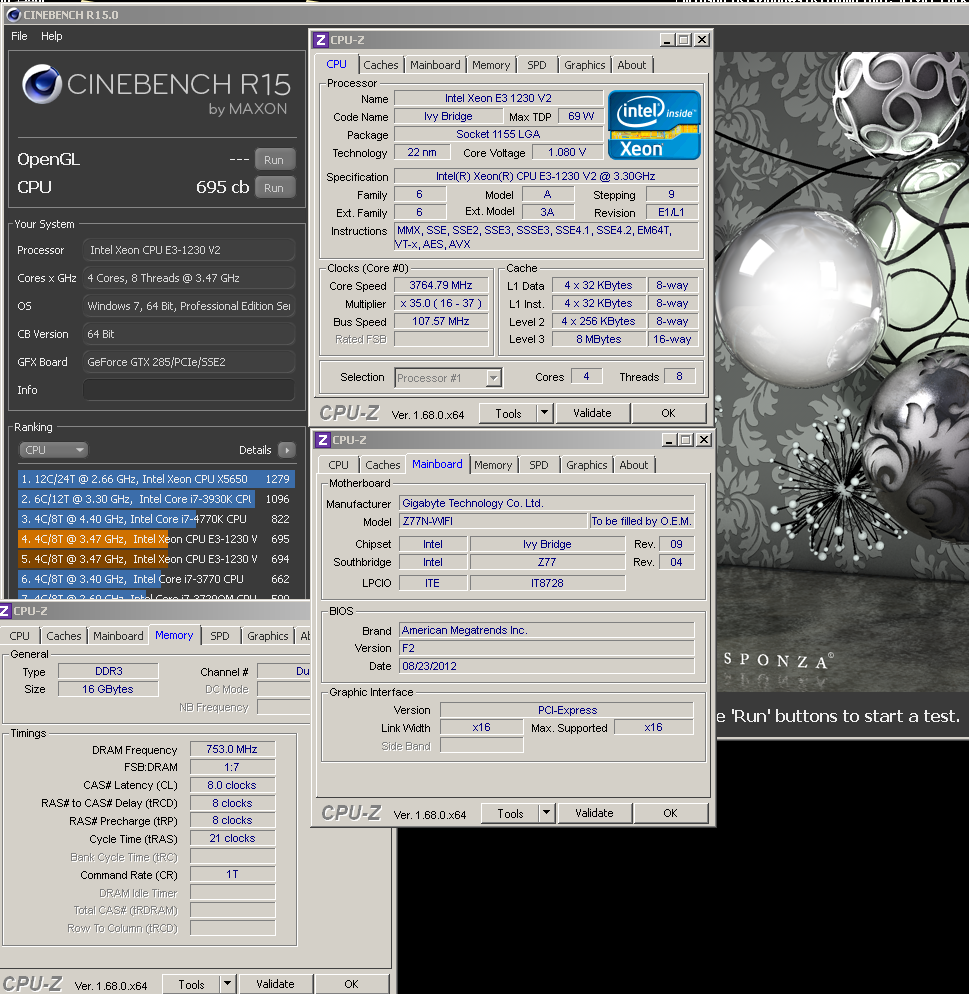Open the CPU ranking type dropdown
Screen dimensions: 969x994
point(53,450)
